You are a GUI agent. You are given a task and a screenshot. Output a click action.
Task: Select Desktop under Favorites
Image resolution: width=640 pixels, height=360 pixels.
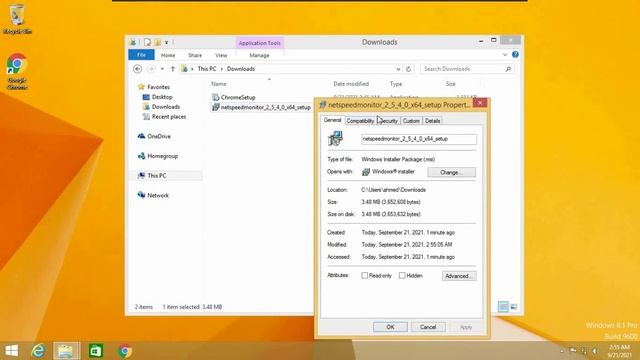coord(162,97)
